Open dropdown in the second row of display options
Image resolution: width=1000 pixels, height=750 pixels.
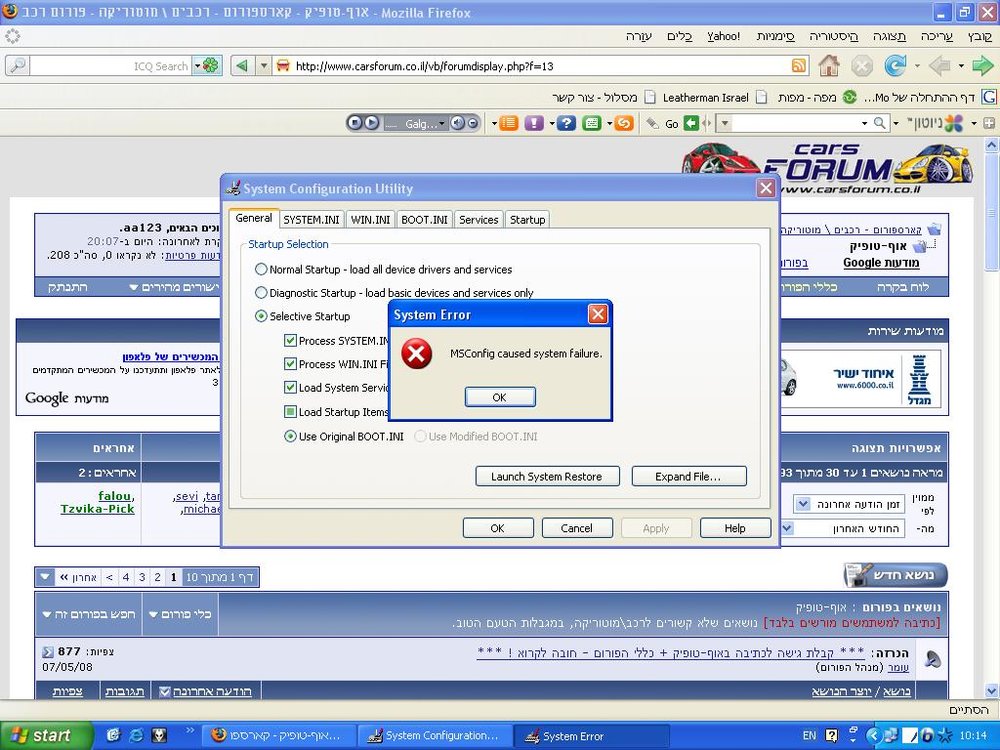tap(787, 528)
